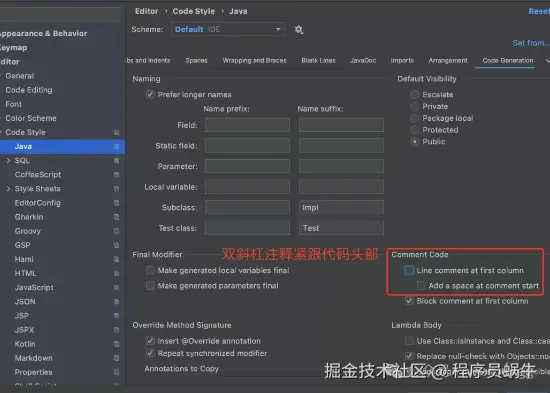Click the scope icon beside JSON
Screen dimensions: 550x393
(116, 301)
